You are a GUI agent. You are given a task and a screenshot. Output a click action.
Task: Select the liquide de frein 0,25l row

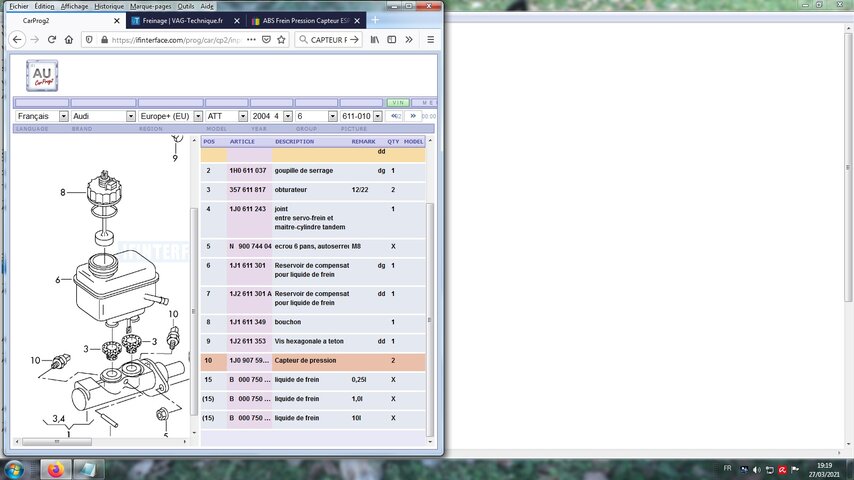coord(313,380)
